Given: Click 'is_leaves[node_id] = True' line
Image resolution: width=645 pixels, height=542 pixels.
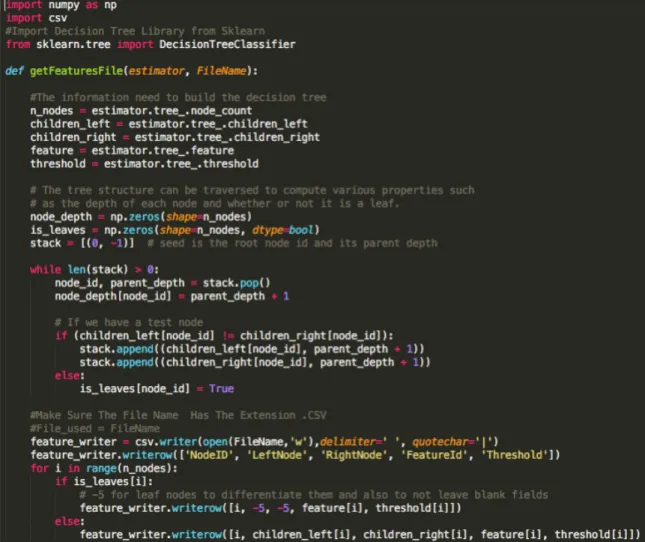Looking at the screenshot, I should pyautogui.click(x=157, y=389).
